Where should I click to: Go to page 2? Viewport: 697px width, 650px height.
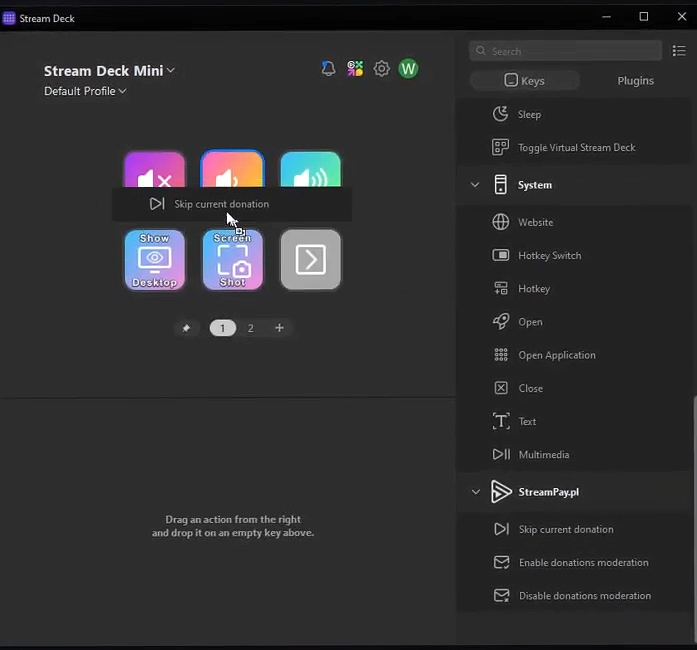[x=251, y=328]
